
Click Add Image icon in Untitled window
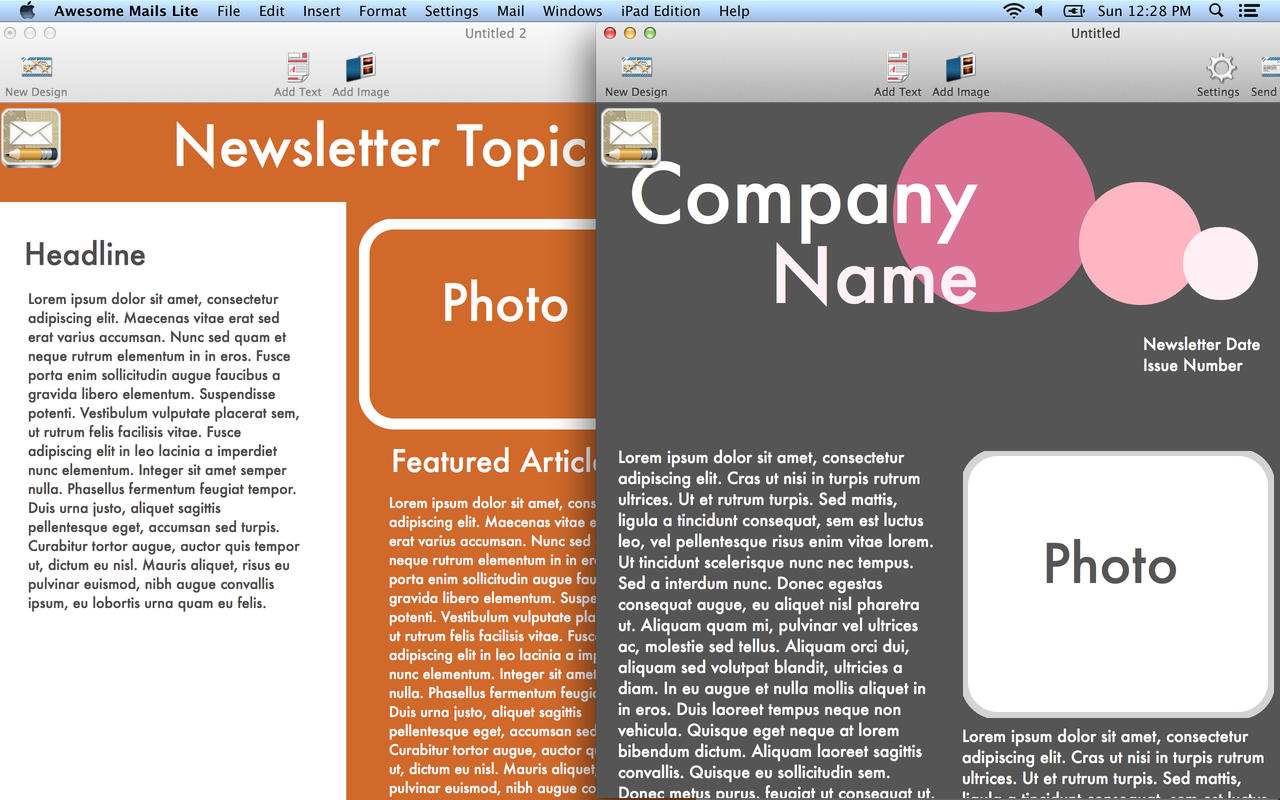(960, 69)
